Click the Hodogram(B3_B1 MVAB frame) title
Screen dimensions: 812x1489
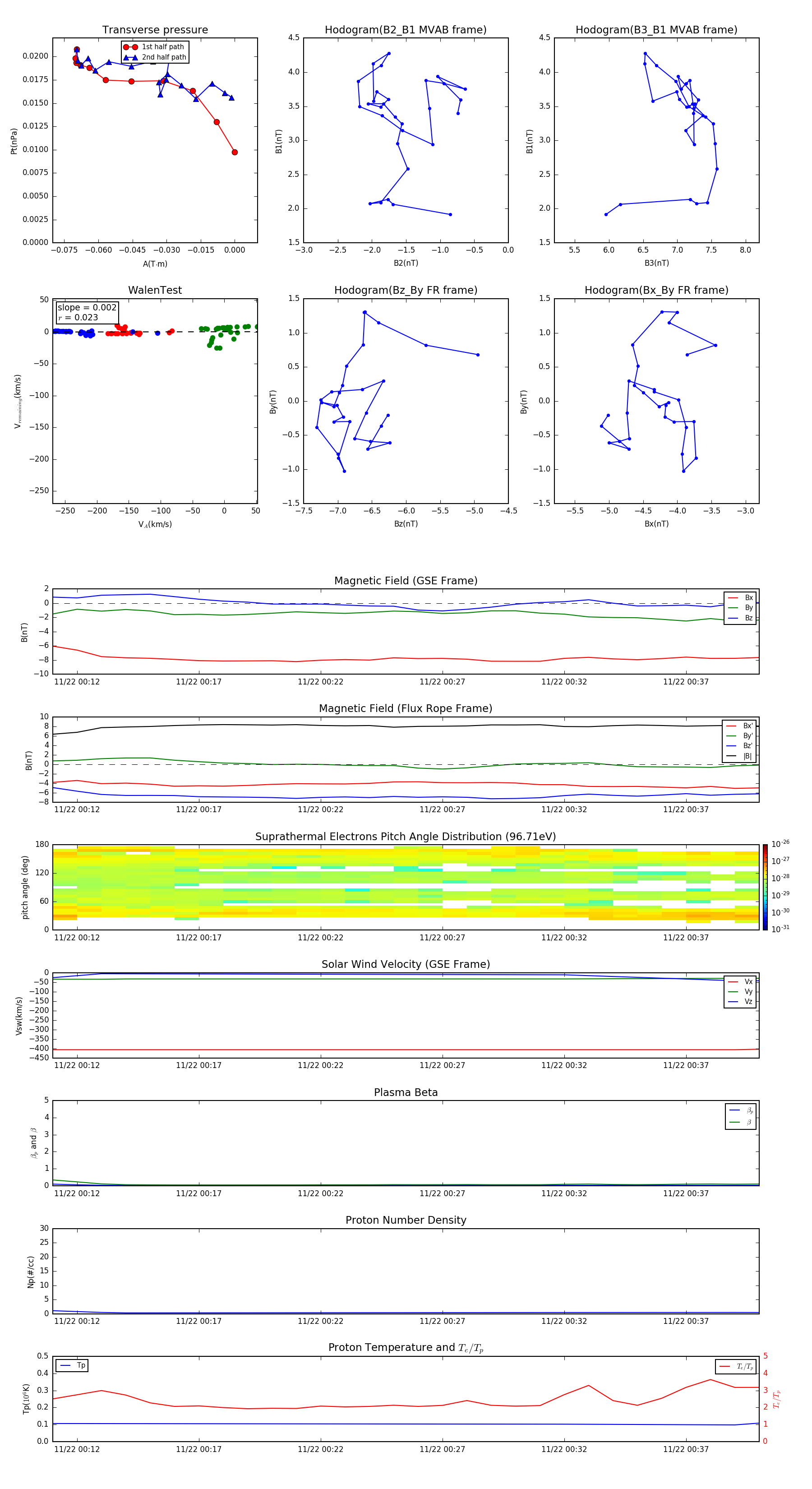tap(656, 30)
